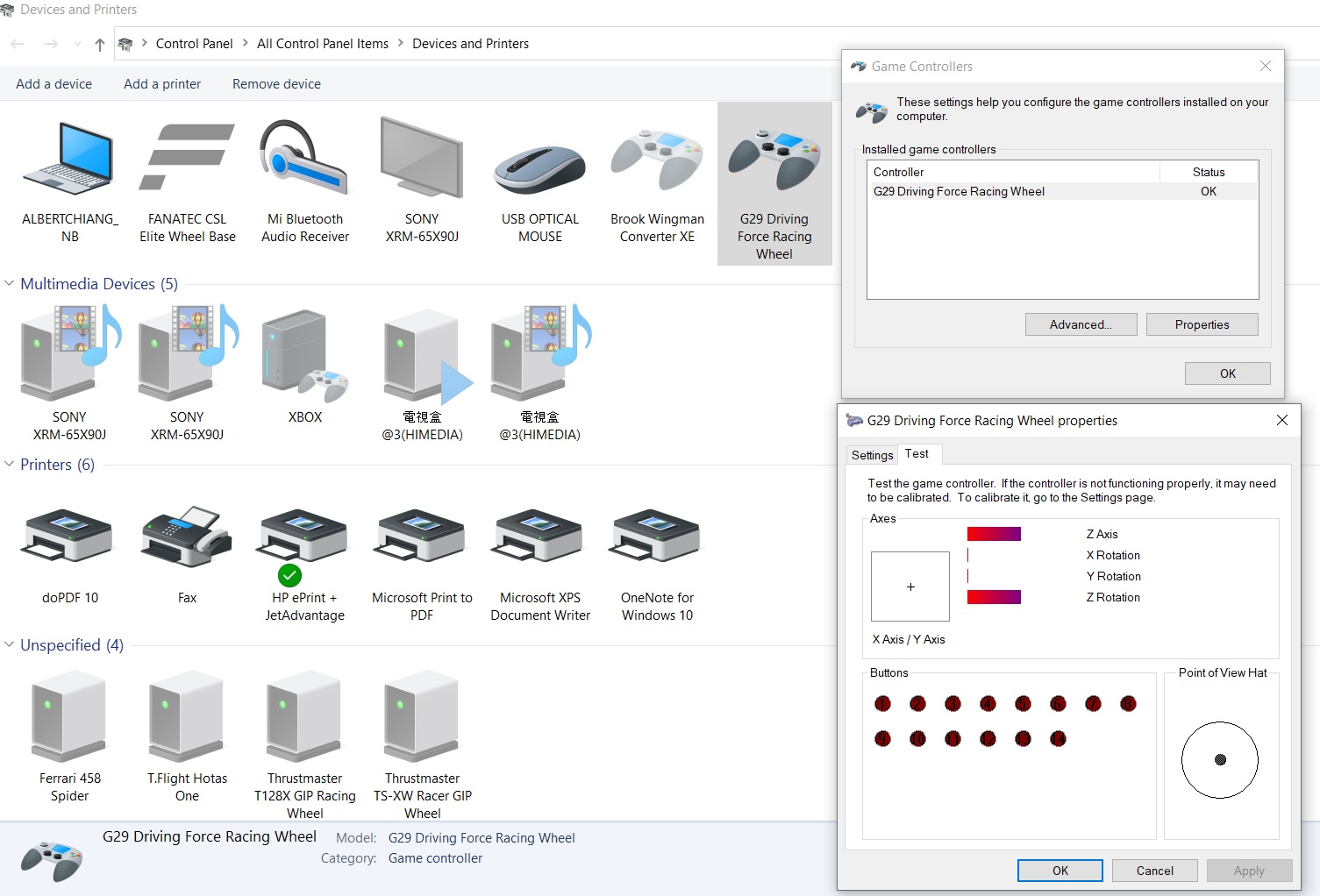This screenshot has width=1320, height=896.
Task: Select the G29 Driving Force Racing Wheel device icon
Action: (x=774, y=160)
